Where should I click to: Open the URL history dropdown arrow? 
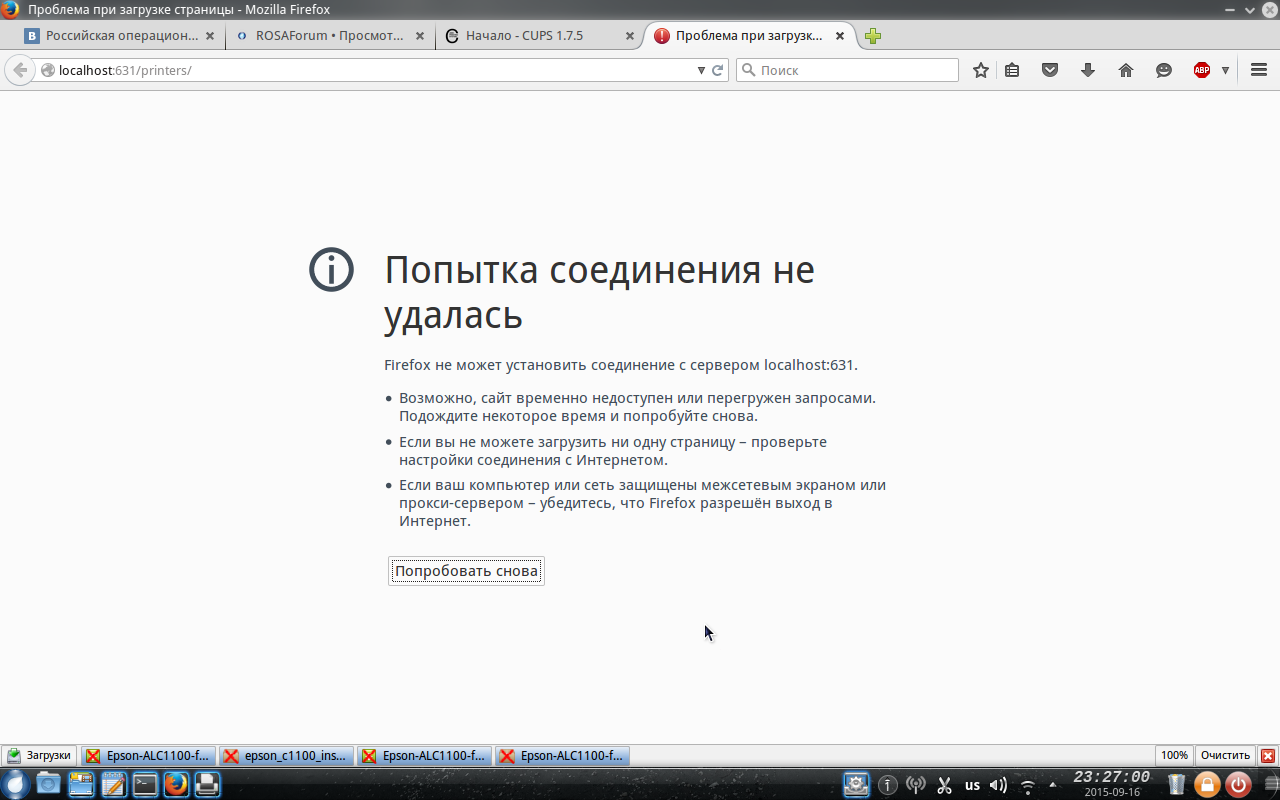701,70
